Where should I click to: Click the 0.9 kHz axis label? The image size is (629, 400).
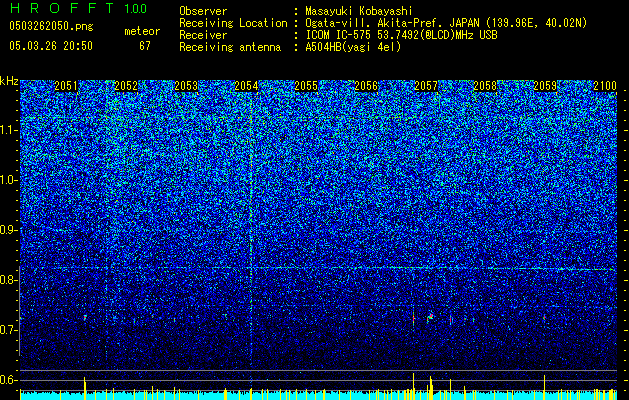9,230
